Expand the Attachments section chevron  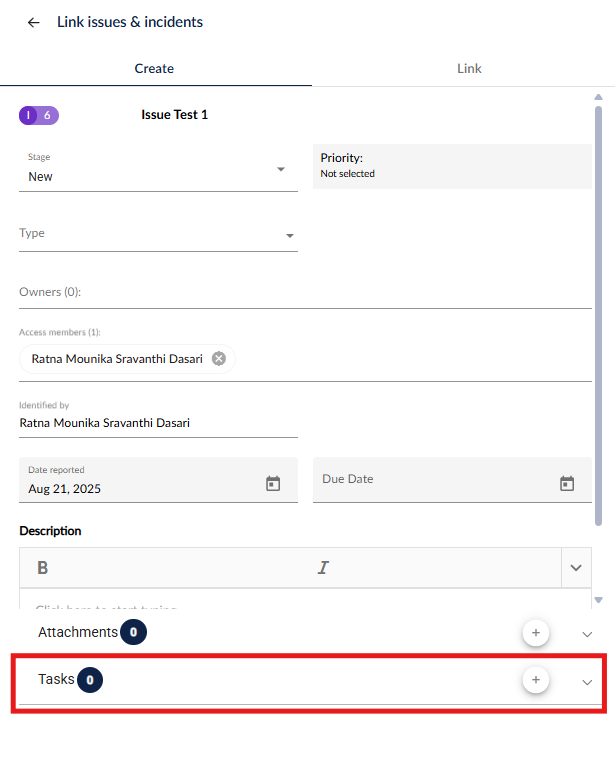point(587,634)
